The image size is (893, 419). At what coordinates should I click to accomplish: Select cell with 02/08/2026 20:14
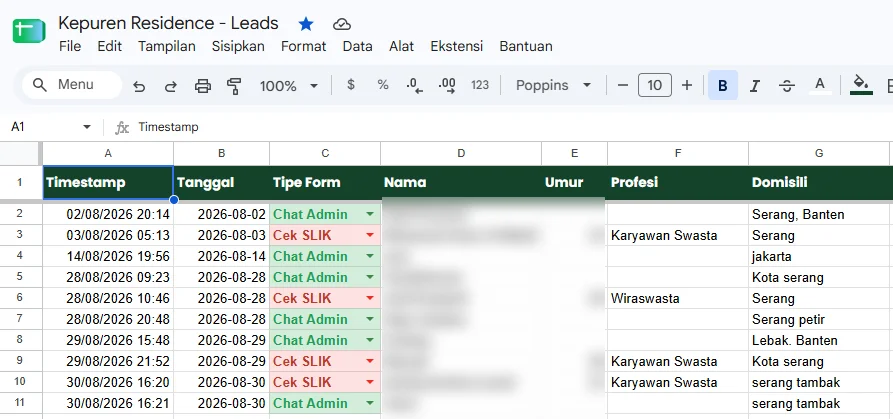(x=108, y=215)
